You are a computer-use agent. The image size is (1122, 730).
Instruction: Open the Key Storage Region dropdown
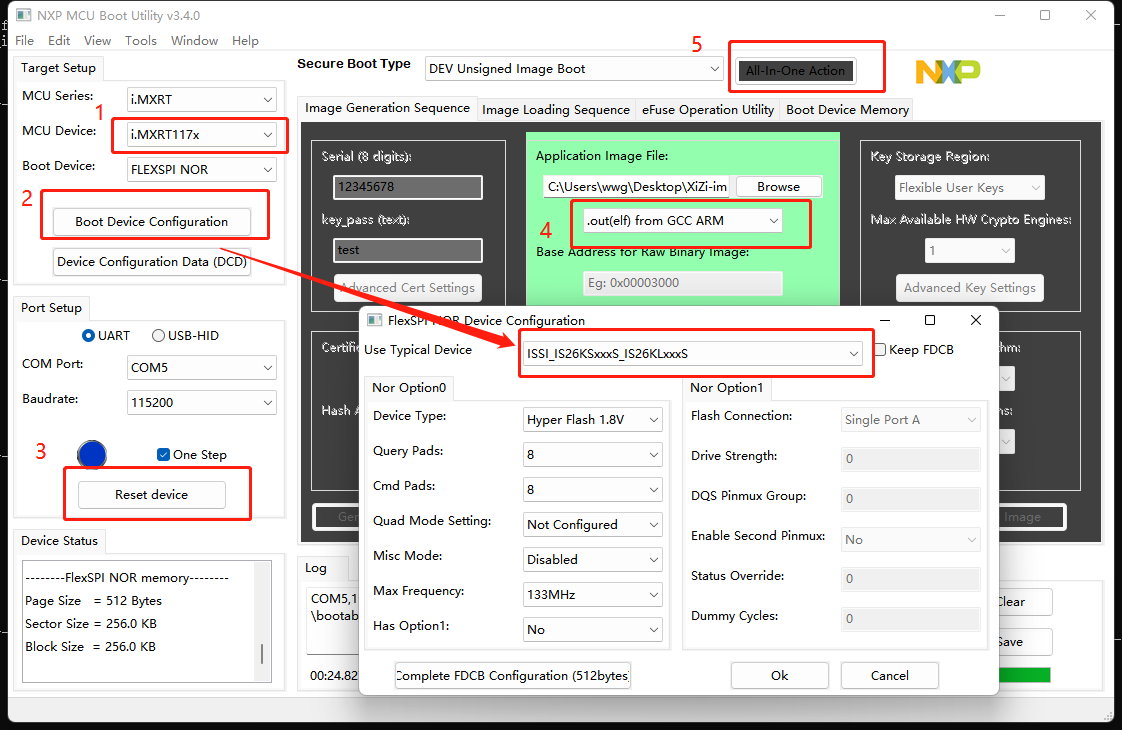pos(970,188)
